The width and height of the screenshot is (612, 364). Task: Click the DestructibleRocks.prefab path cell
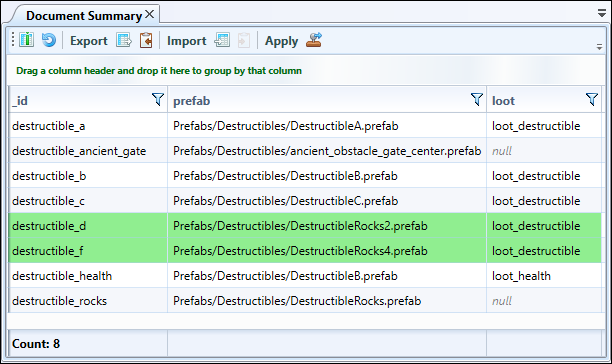[x=327, y=300]
